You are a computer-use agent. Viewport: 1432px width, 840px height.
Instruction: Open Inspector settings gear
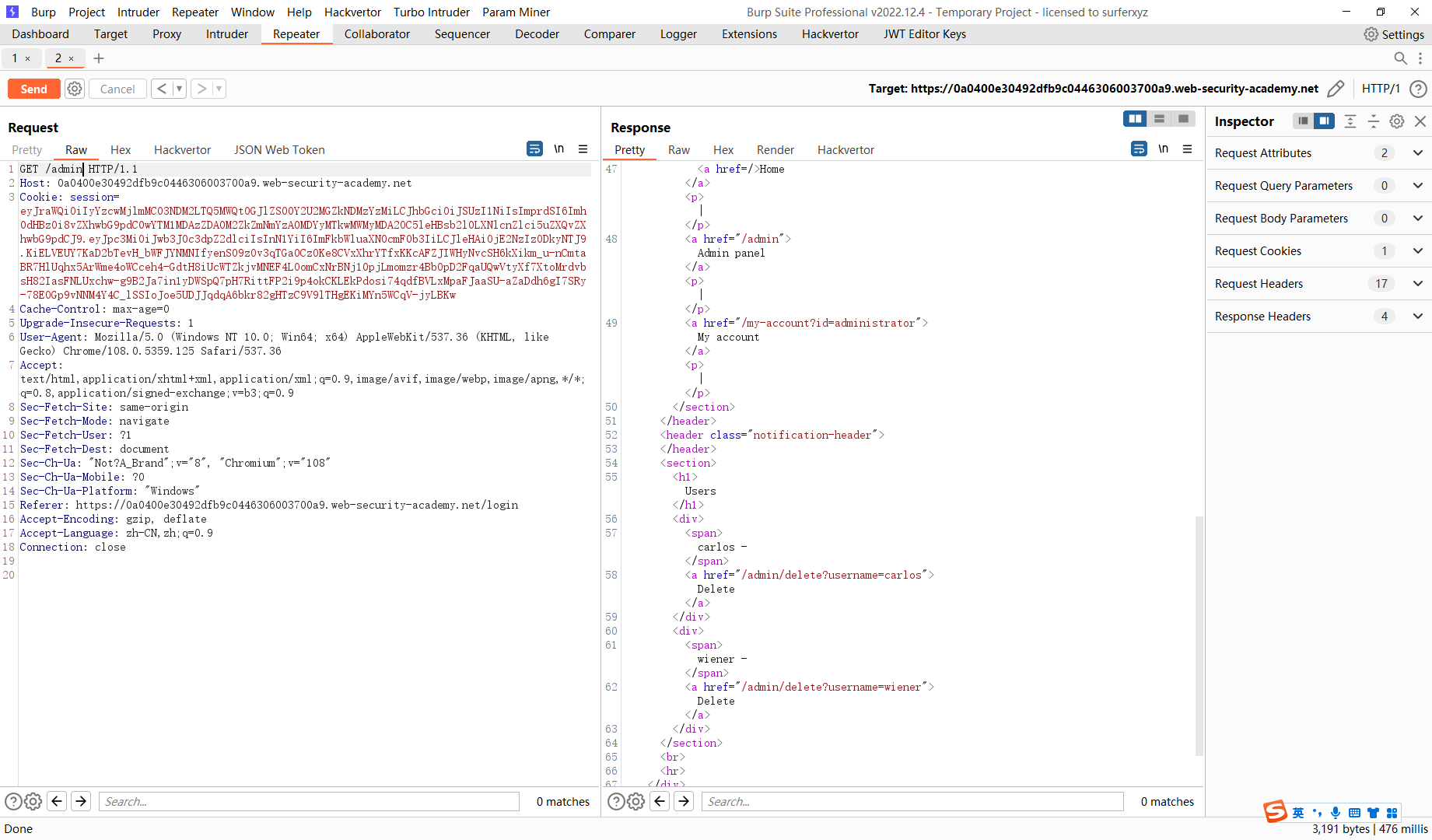point(1397,121)
